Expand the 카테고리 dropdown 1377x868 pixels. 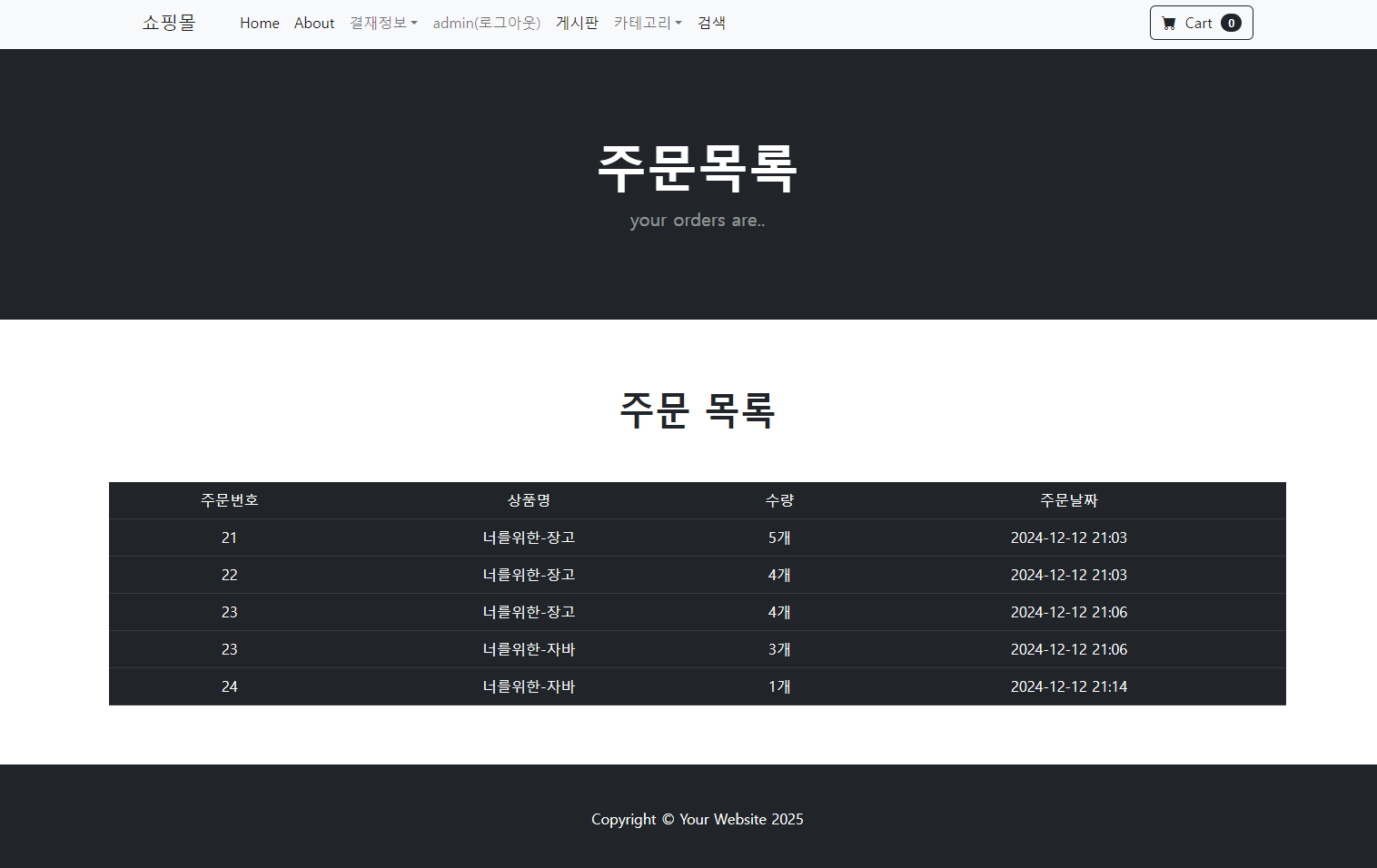[648, 23]
